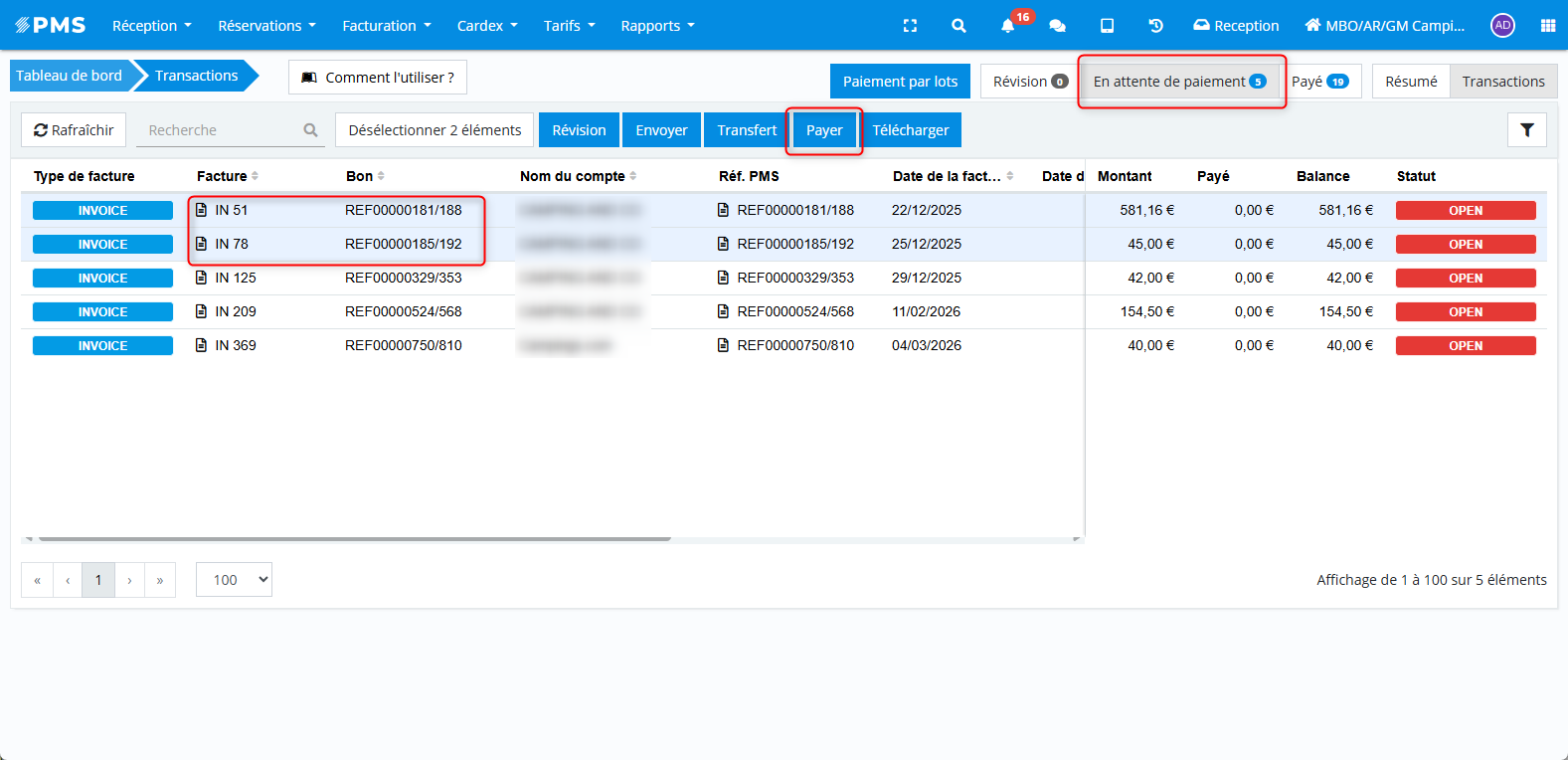This screenshot has width=1568, height=760.
Task: Expand the Rapports dropdown menu
Action: click(x=657, y=26)
